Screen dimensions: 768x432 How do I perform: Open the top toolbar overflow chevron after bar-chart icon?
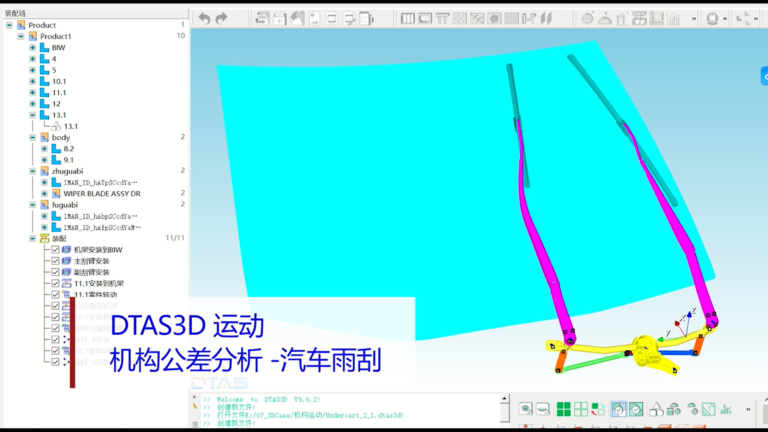[694, 19]
